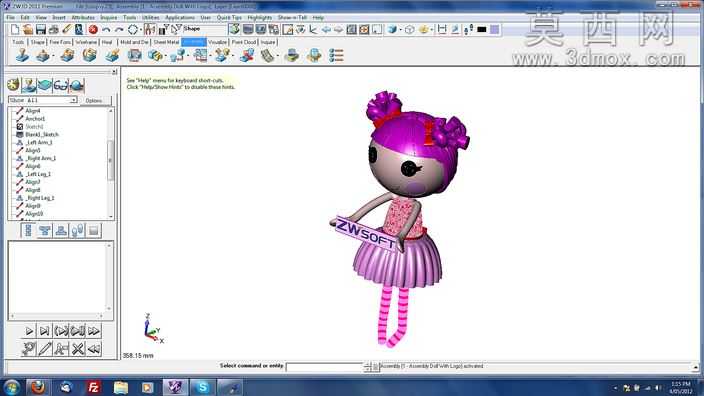Image resolution: width=704 pixels, height=396 pixels.
Task: Click the eyeglasses view manager icon
Action: [x=61, y=84]
